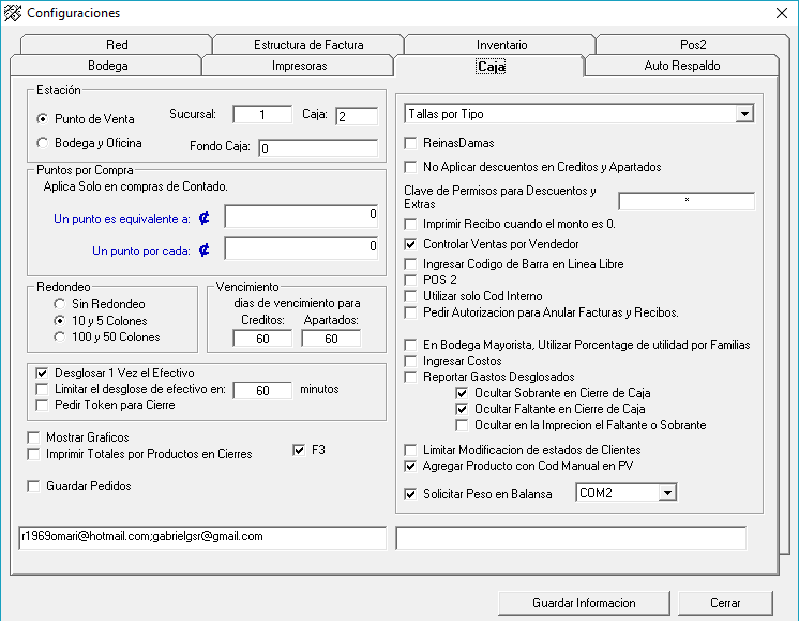Screen dimensions: 799x621
Task: Toggle Controlar Ventas por Vendedor
Action: pos(411,244)
